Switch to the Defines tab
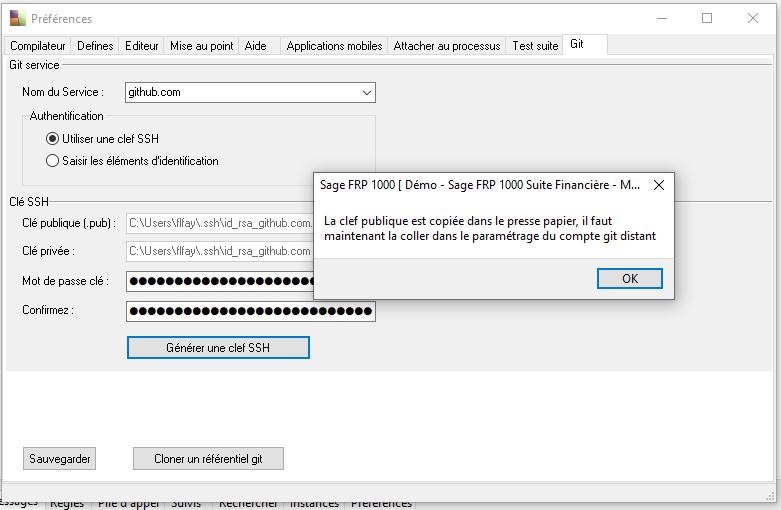Viewport: 781px width, 510px height. point(95,46)
